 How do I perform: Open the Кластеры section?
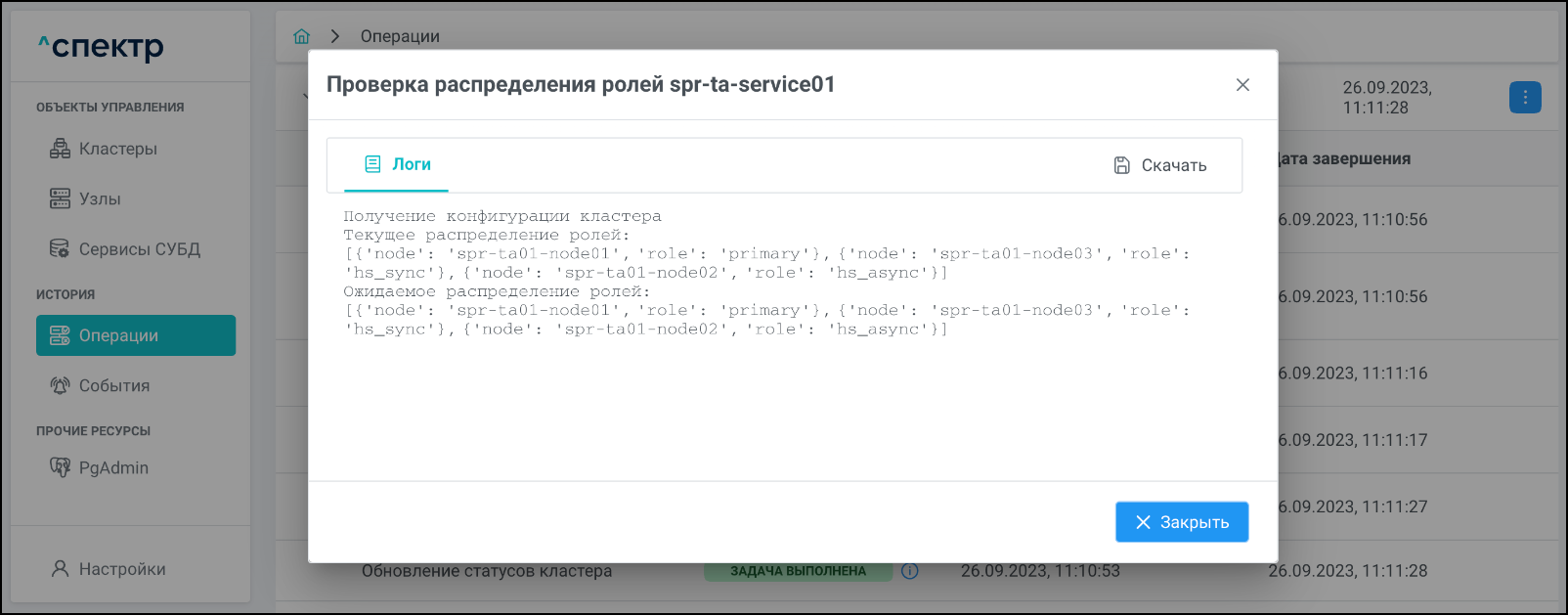(x=117, y=149)
